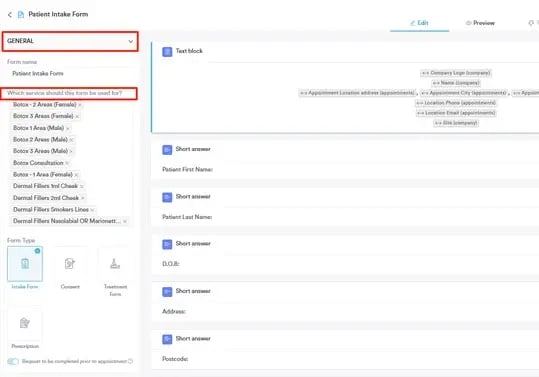Image resolution: width=539 pixels, height=377 pixels.
Task: Click the Short answer icon above D.O.B
Action: (x=167, y=244)
